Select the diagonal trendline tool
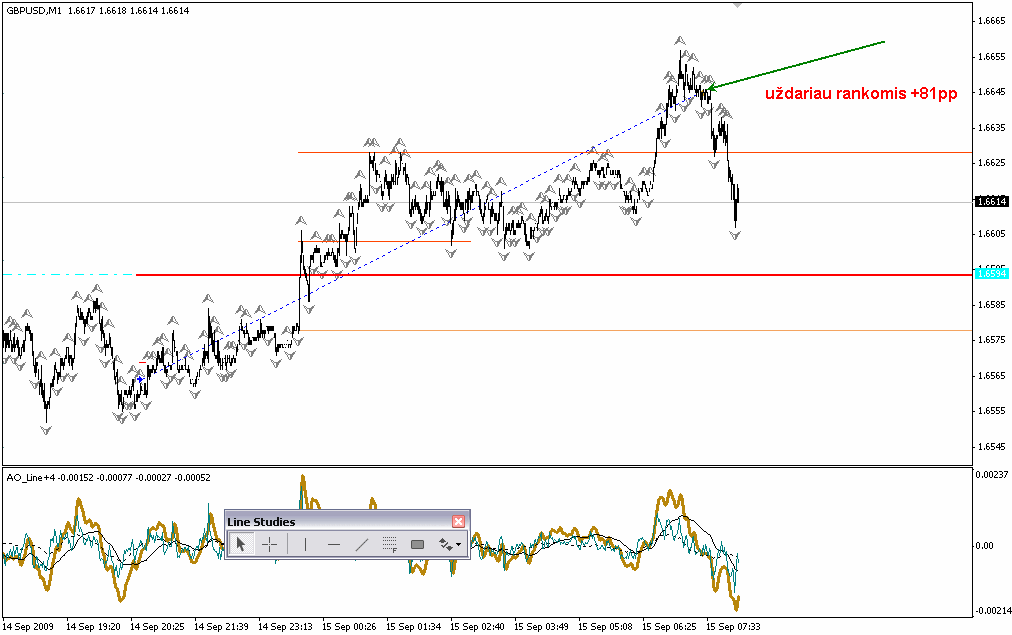 [x=362, y=545]
